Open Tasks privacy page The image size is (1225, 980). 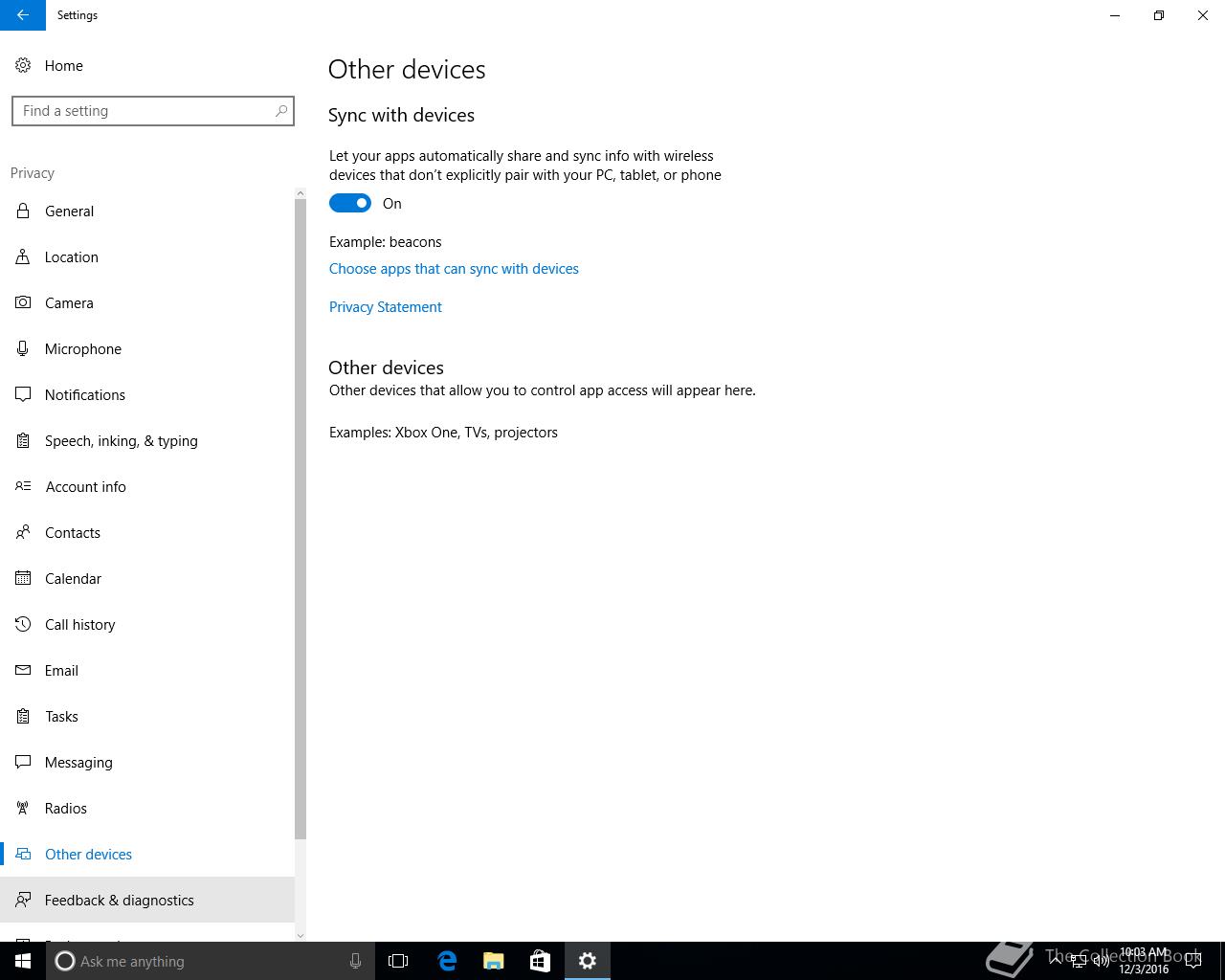(x=147, y=716)
